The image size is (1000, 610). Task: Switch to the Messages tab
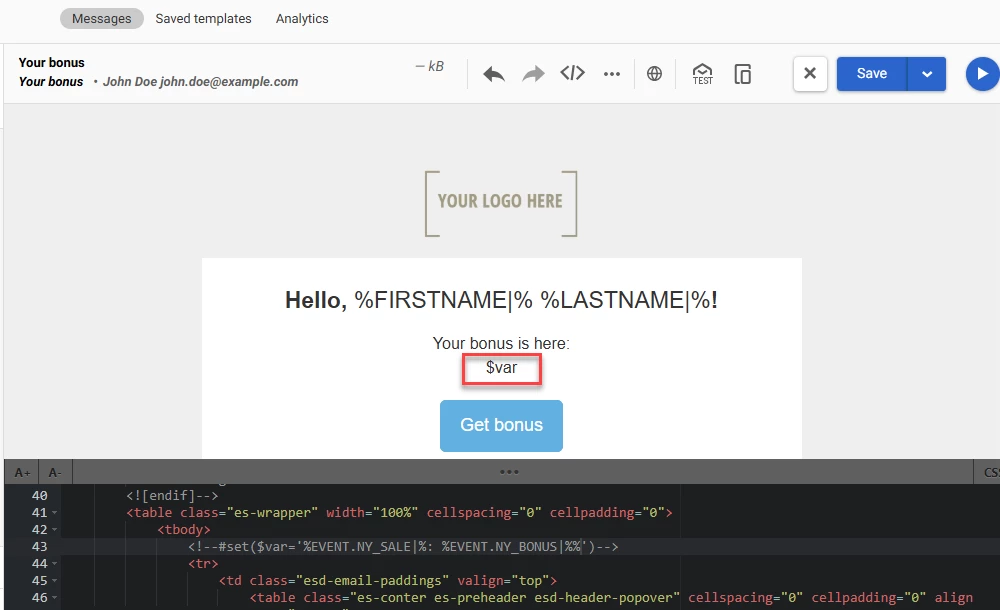pos(101,18)
